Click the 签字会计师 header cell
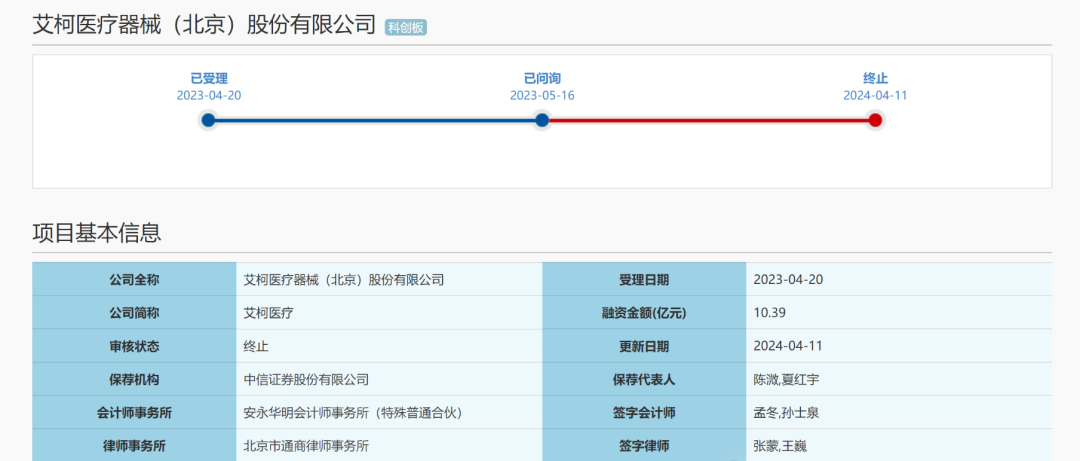The image size is (1080, 461). 644,413
